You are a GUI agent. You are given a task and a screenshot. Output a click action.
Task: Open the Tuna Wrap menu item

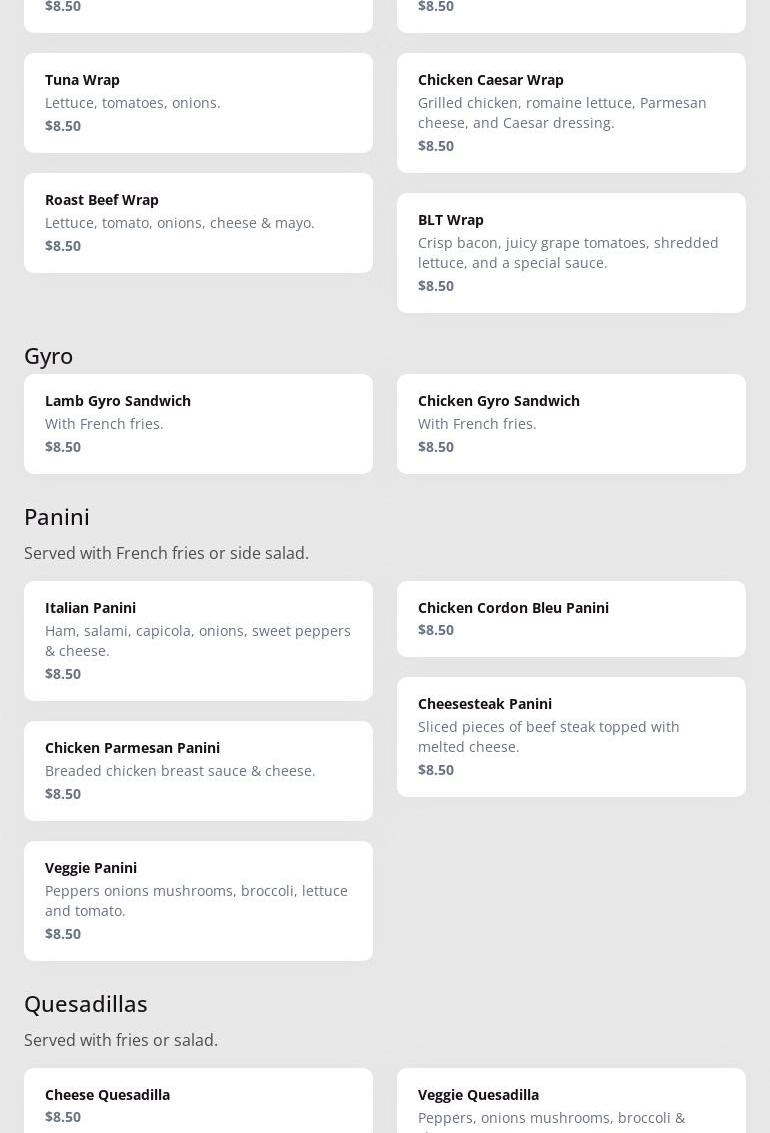point(198,102)
